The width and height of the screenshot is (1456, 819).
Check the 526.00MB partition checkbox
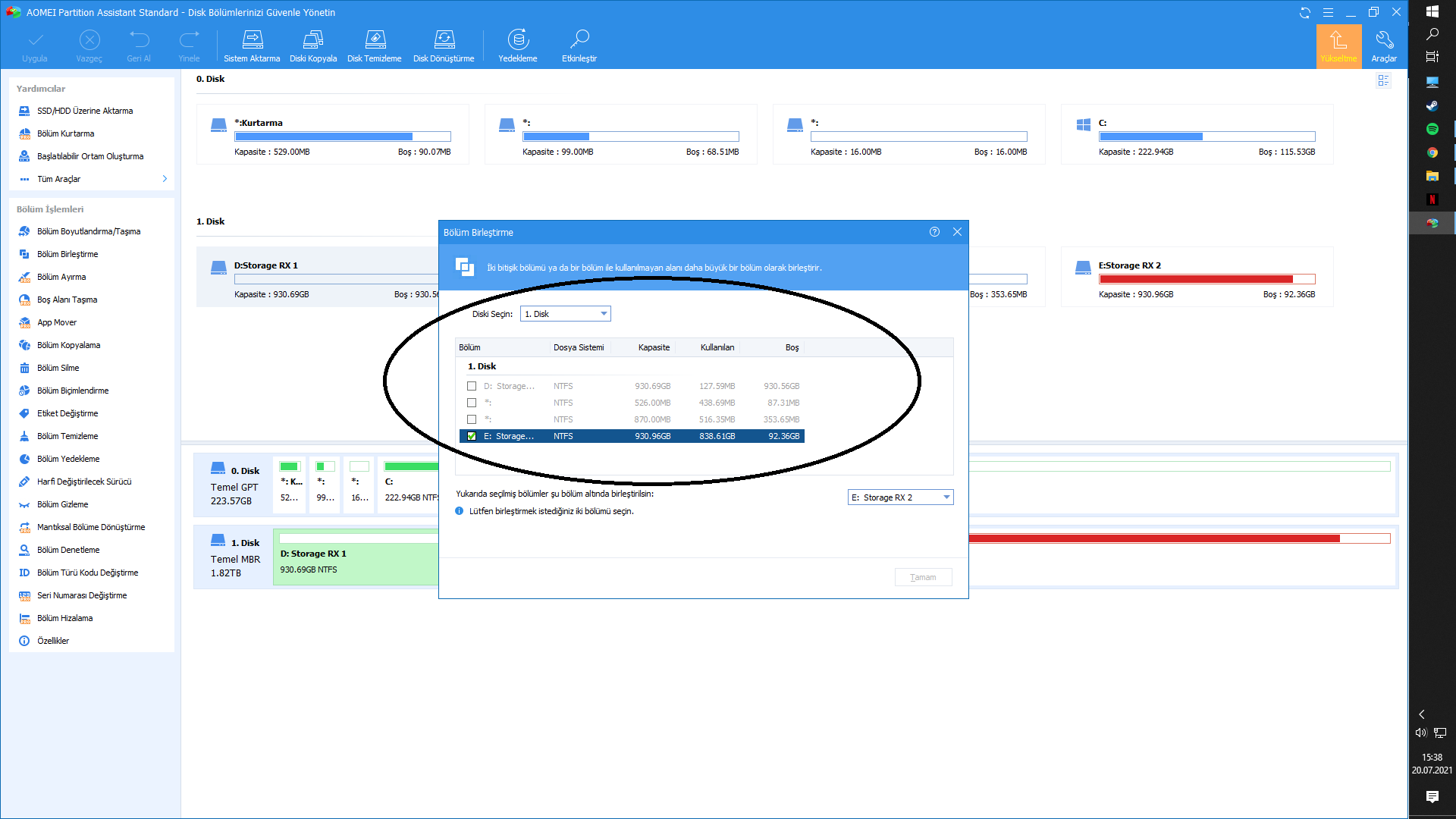tap(472, 403)
